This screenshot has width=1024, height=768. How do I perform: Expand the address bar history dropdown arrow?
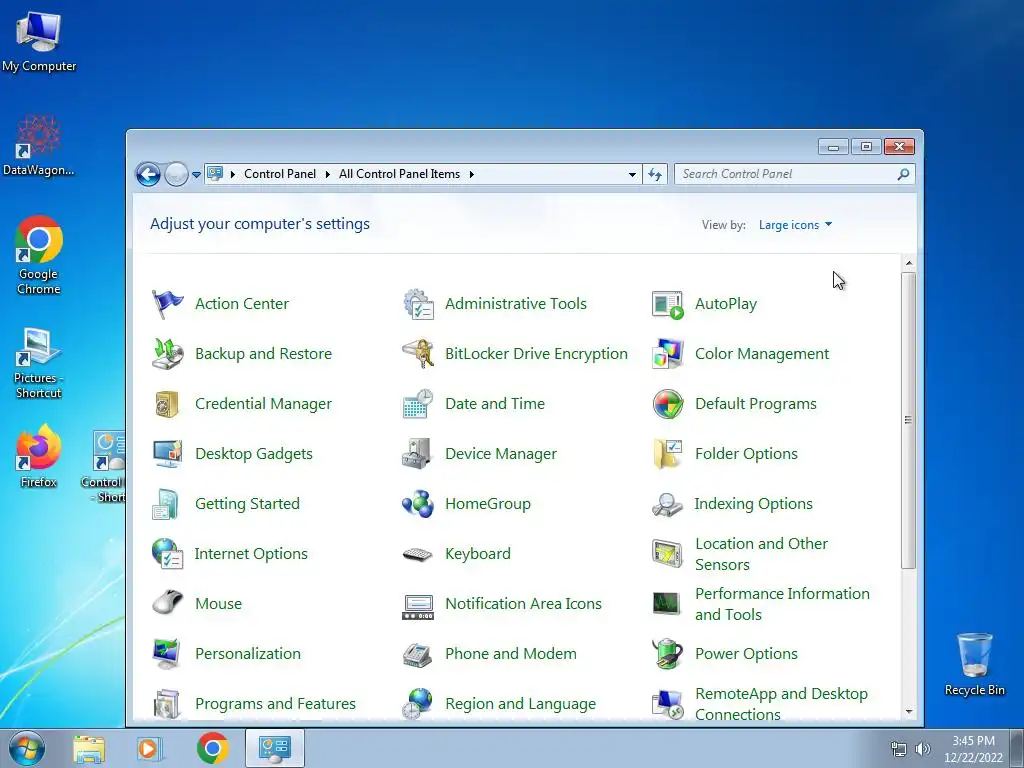[x=632, y=174]
